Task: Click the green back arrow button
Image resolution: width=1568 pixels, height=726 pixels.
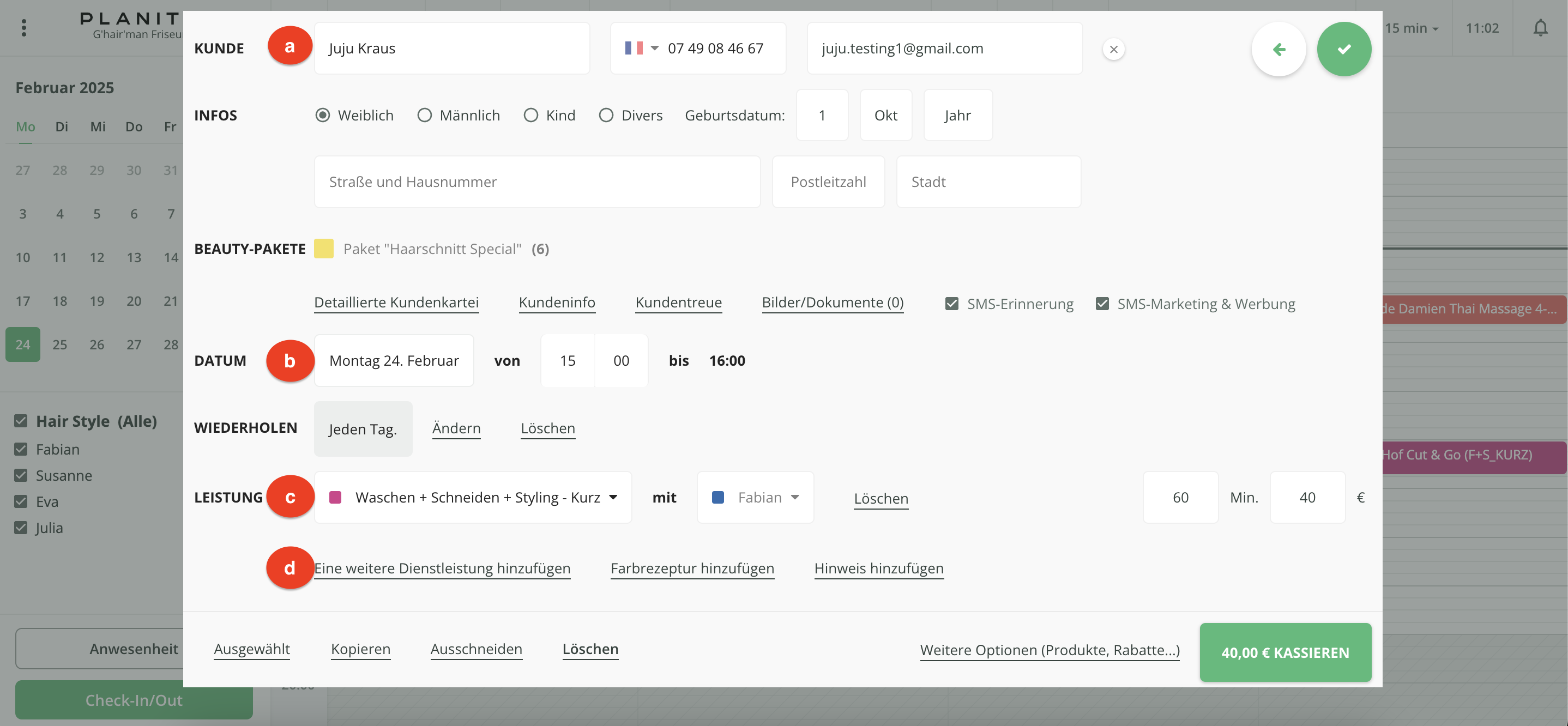Action: coord(1278,49)
